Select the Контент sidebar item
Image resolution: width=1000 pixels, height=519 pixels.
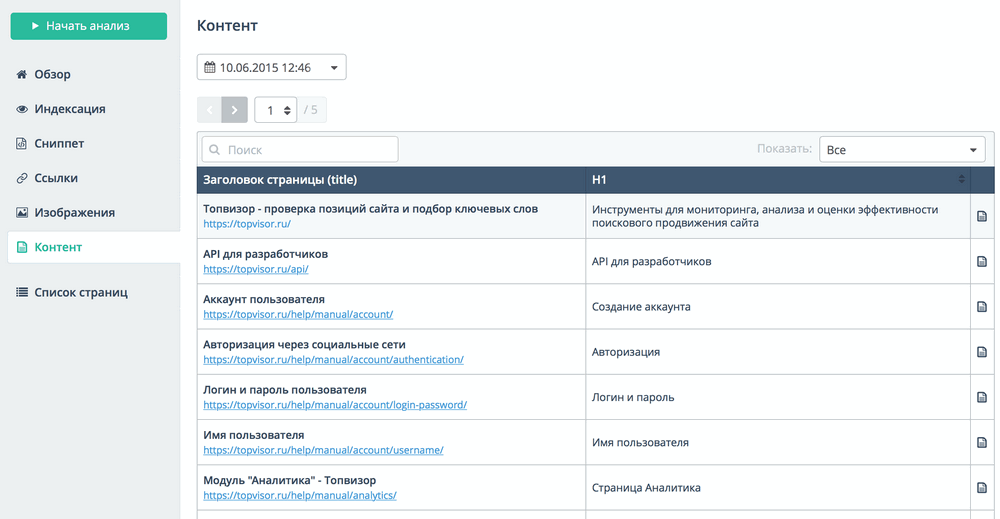click(94, 247)
